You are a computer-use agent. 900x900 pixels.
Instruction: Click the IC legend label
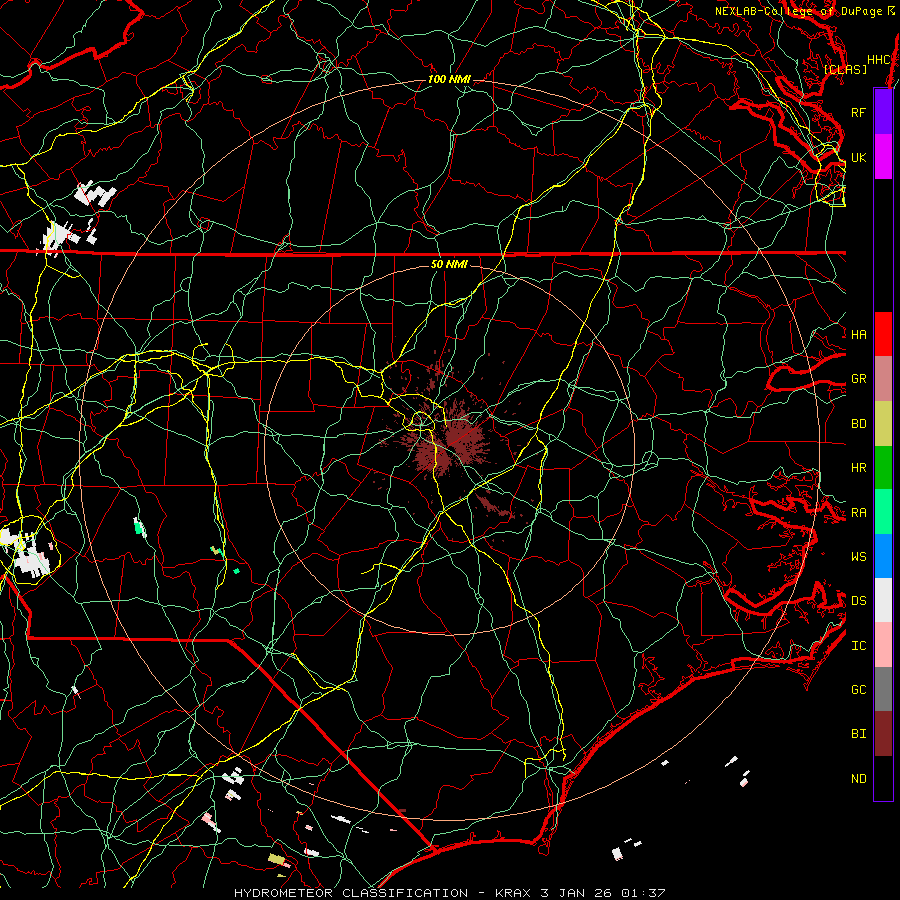[859, 646]
